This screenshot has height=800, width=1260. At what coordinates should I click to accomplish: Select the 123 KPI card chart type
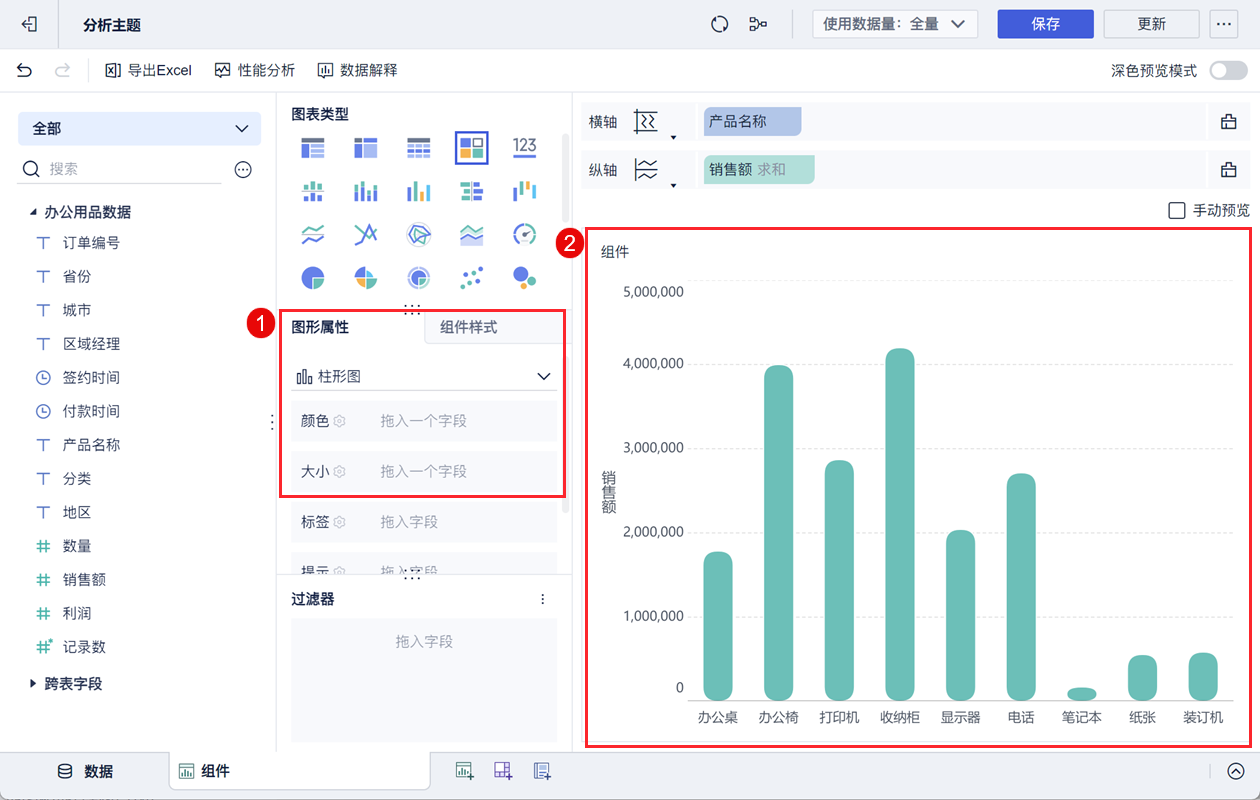(x=524, y=148)
